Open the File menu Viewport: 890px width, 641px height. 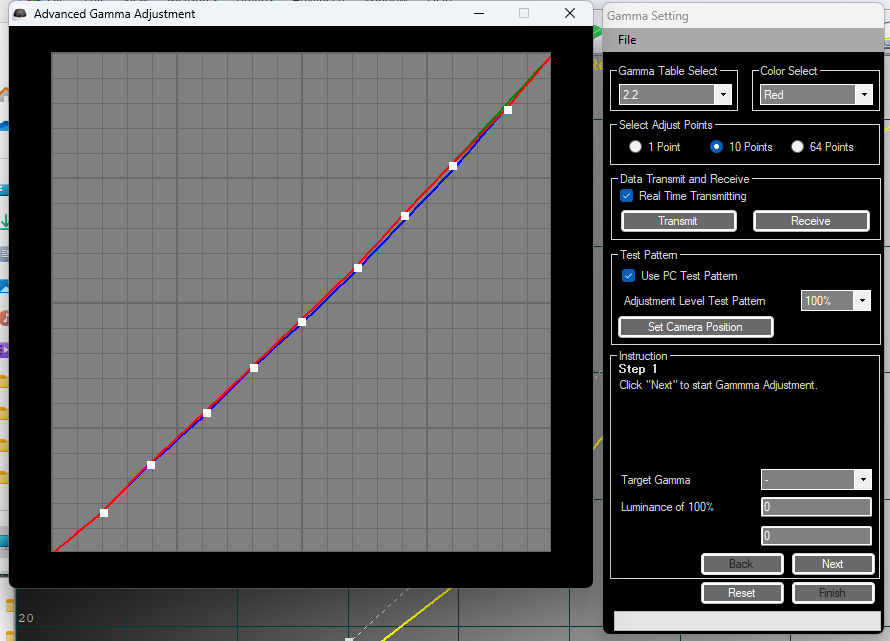[627, 40]
